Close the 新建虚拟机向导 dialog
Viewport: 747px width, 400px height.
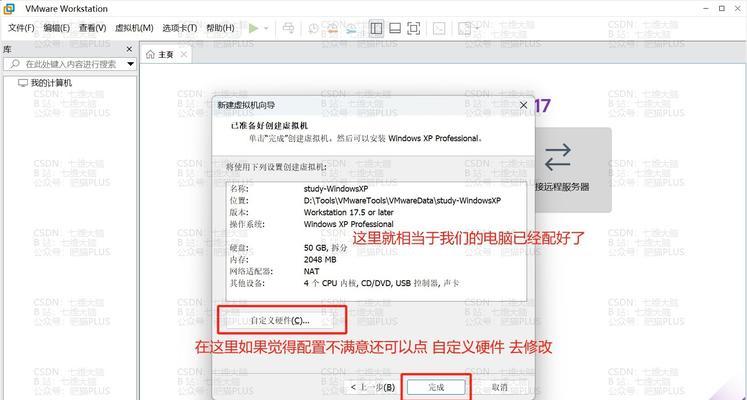[x=523, y=105]
